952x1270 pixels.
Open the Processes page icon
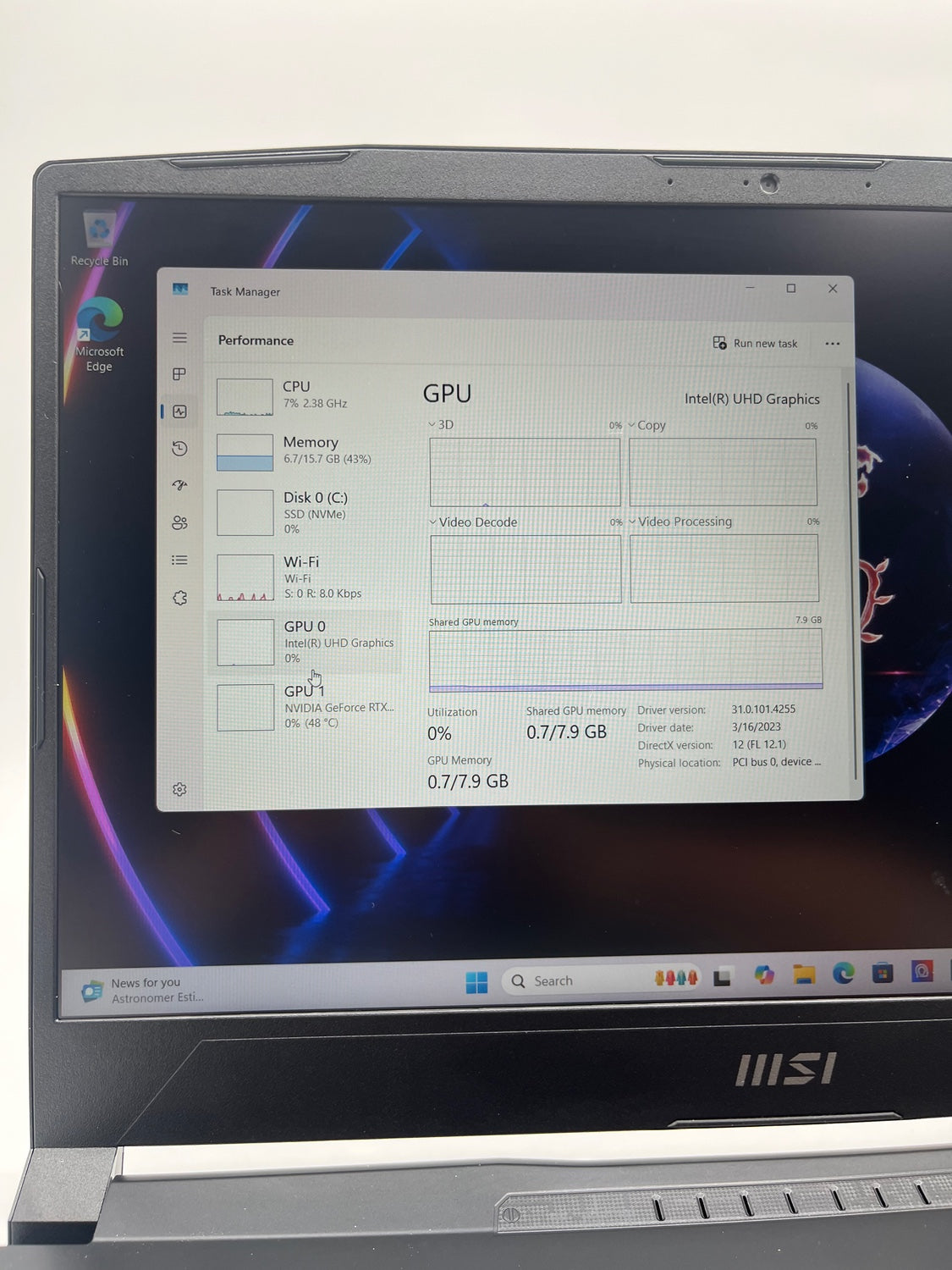coord(179,374)
